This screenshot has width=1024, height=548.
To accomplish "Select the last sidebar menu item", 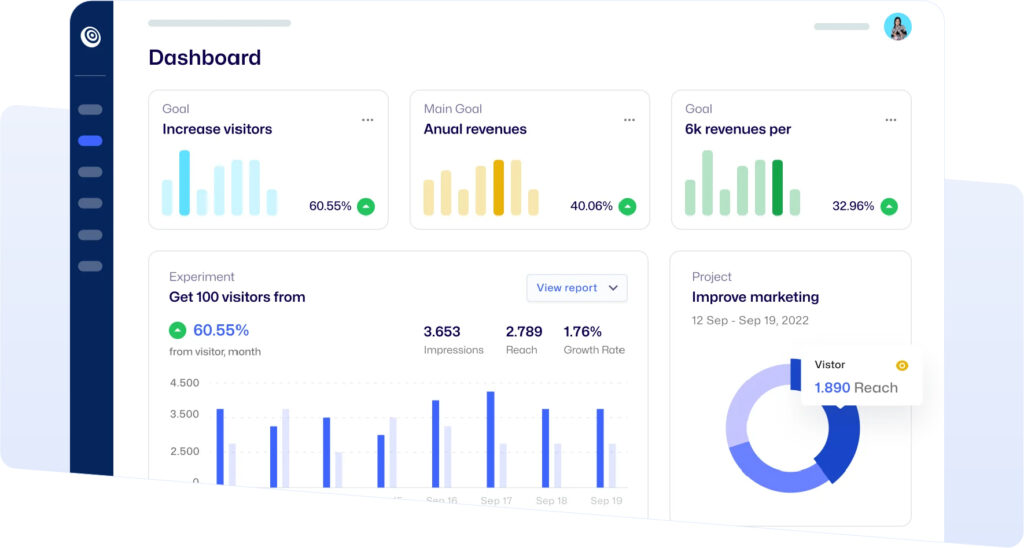I will tap(90, 266).
